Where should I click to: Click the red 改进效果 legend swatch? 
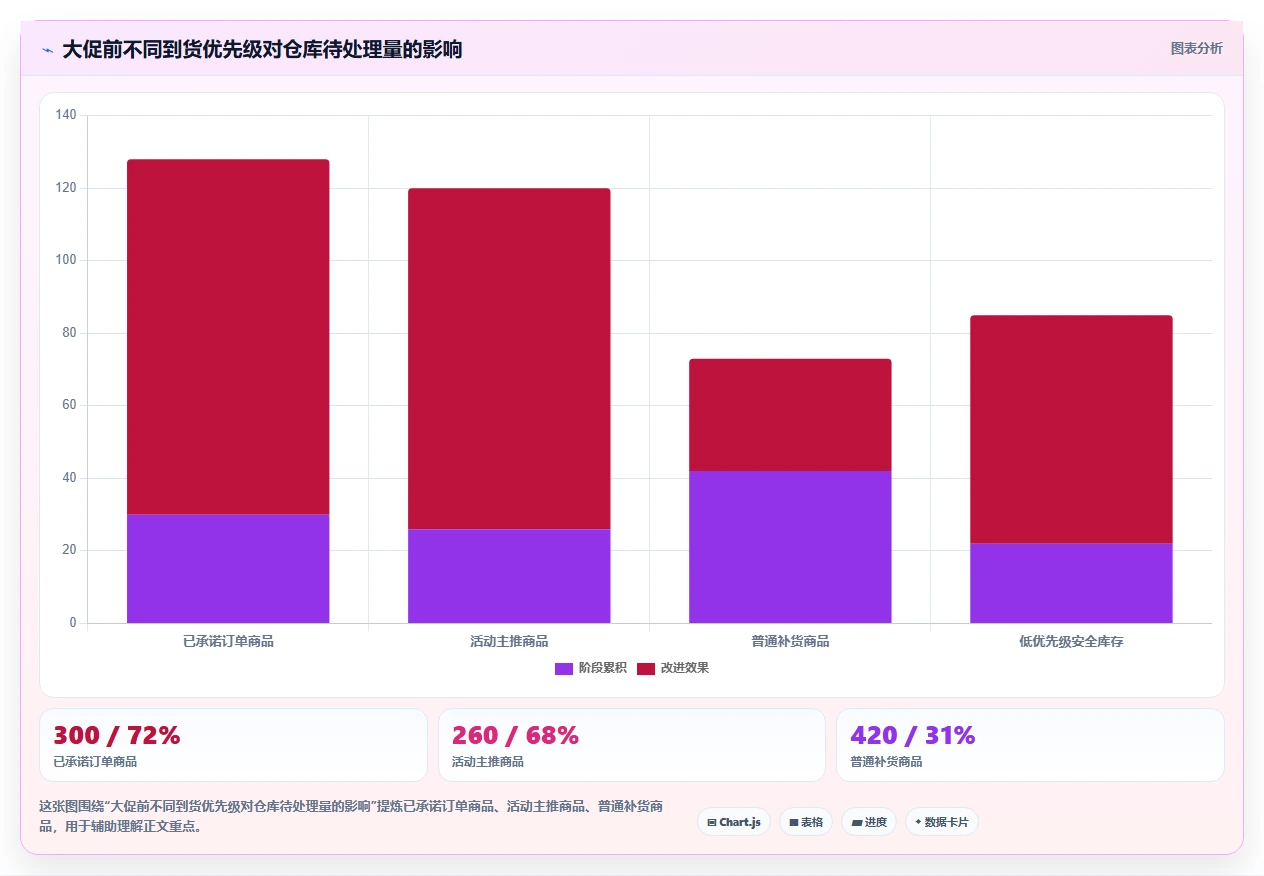646,668
